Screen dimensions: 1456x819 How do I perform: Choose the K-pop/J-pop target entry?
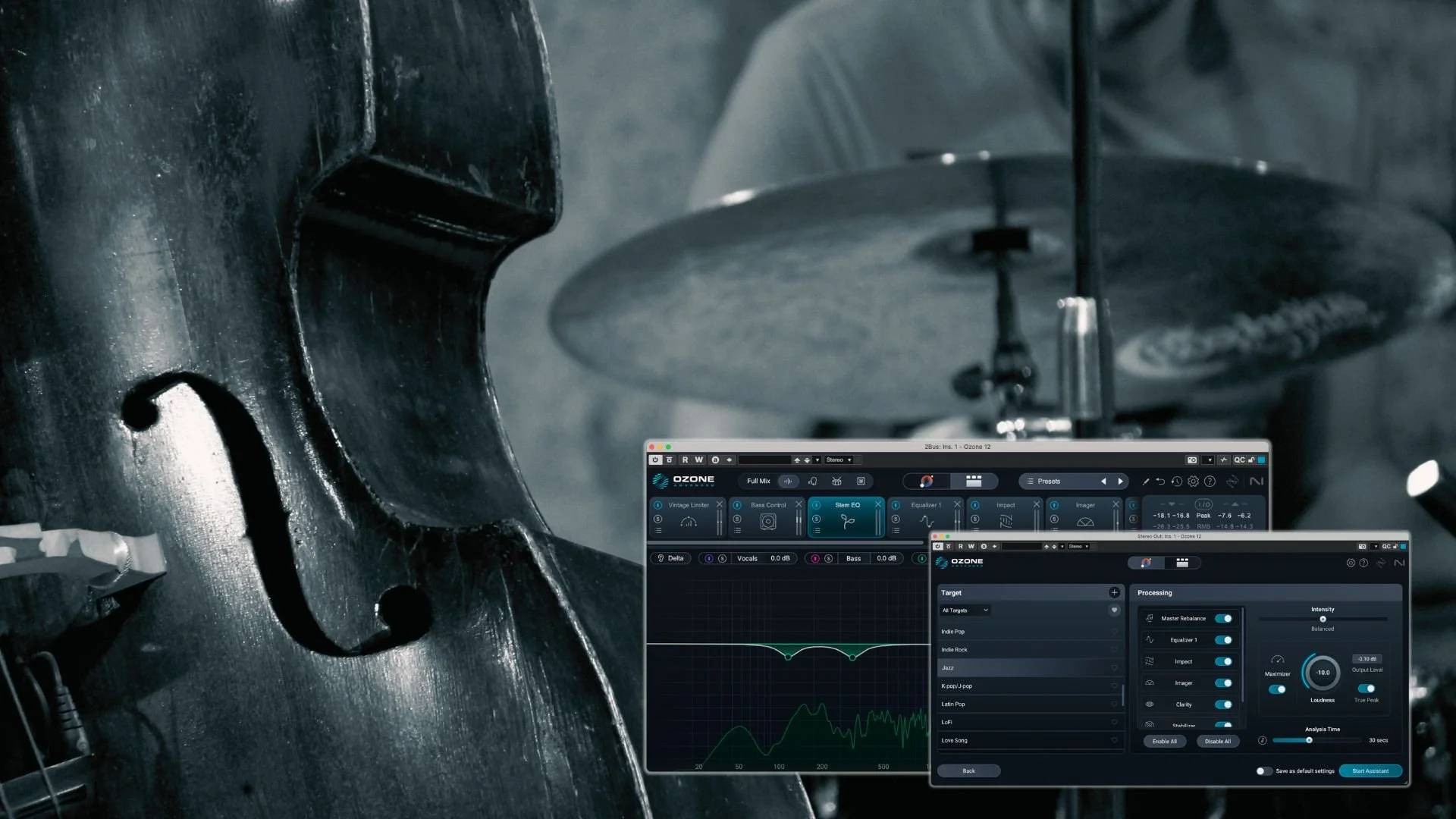click(x=956, y=686)
